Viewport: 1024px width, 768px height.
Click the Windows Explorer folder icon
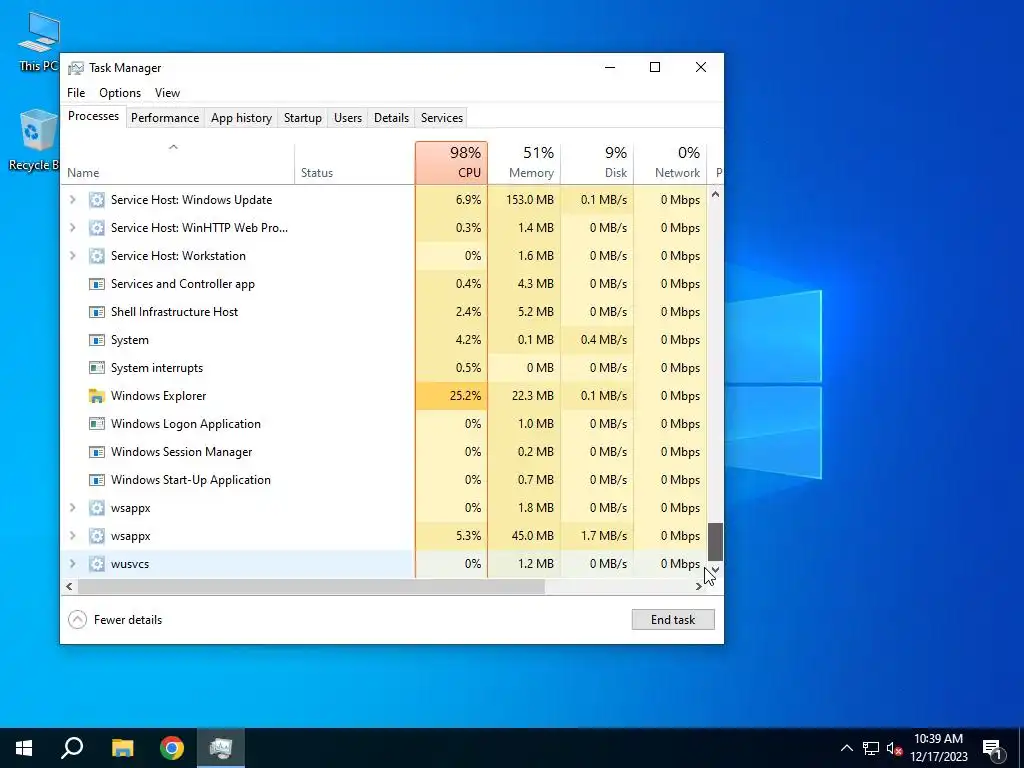[x=97, y=396]
